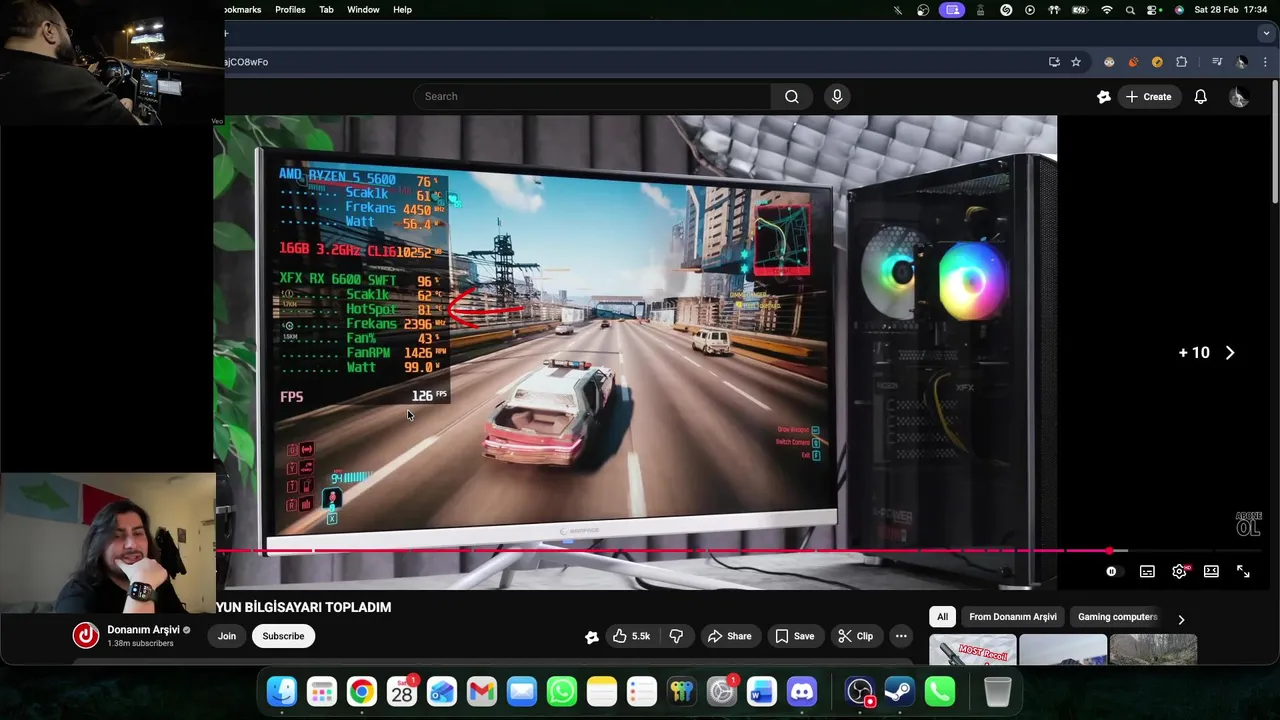This screenshot has height=720, width=1280.
Task: Open Discord from the dock
Action: coord(802,691)
